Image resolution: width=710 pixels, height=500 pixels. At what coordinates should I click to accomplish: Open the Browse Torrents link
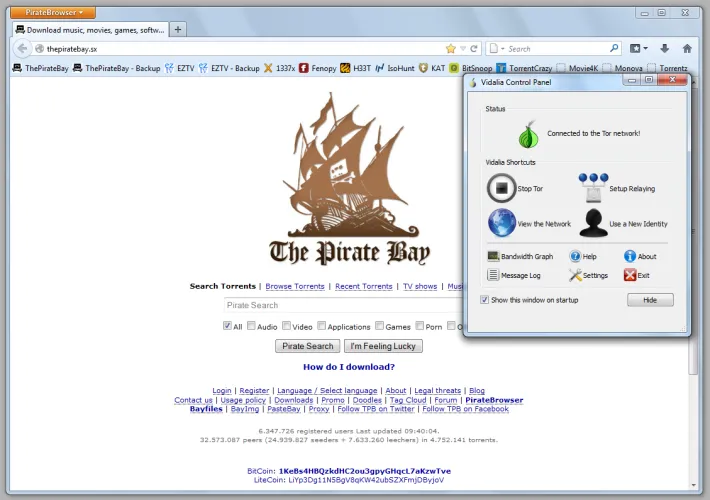coord(295,286)
